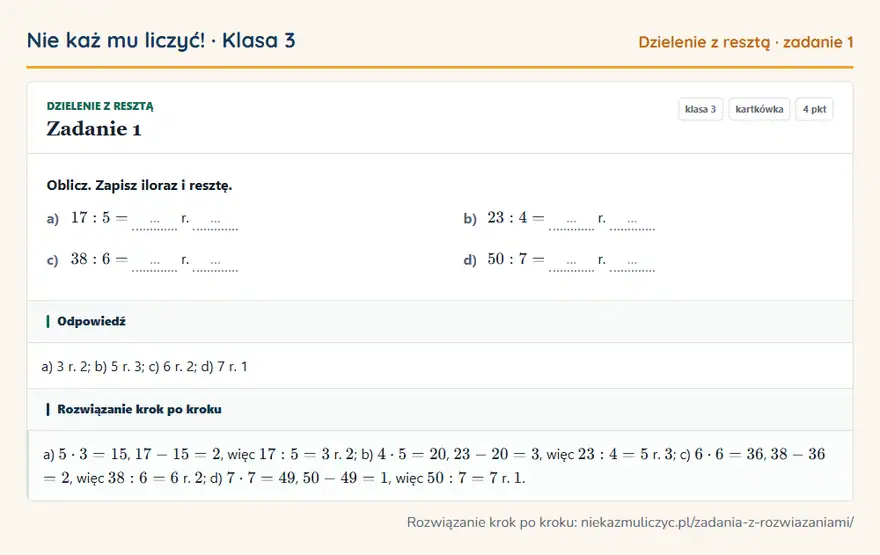Screen dimensions: 880x555
Task: Click the 'Odpowiedź' section header
Action: (x=440, y=322)
